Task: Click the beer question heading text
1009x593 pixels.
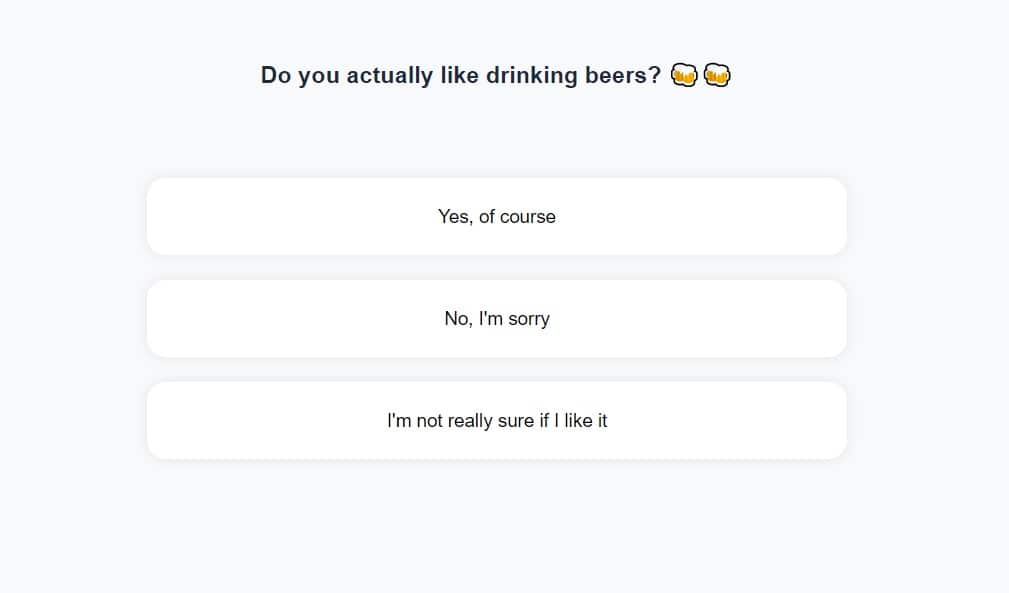Action: [460, 75]
